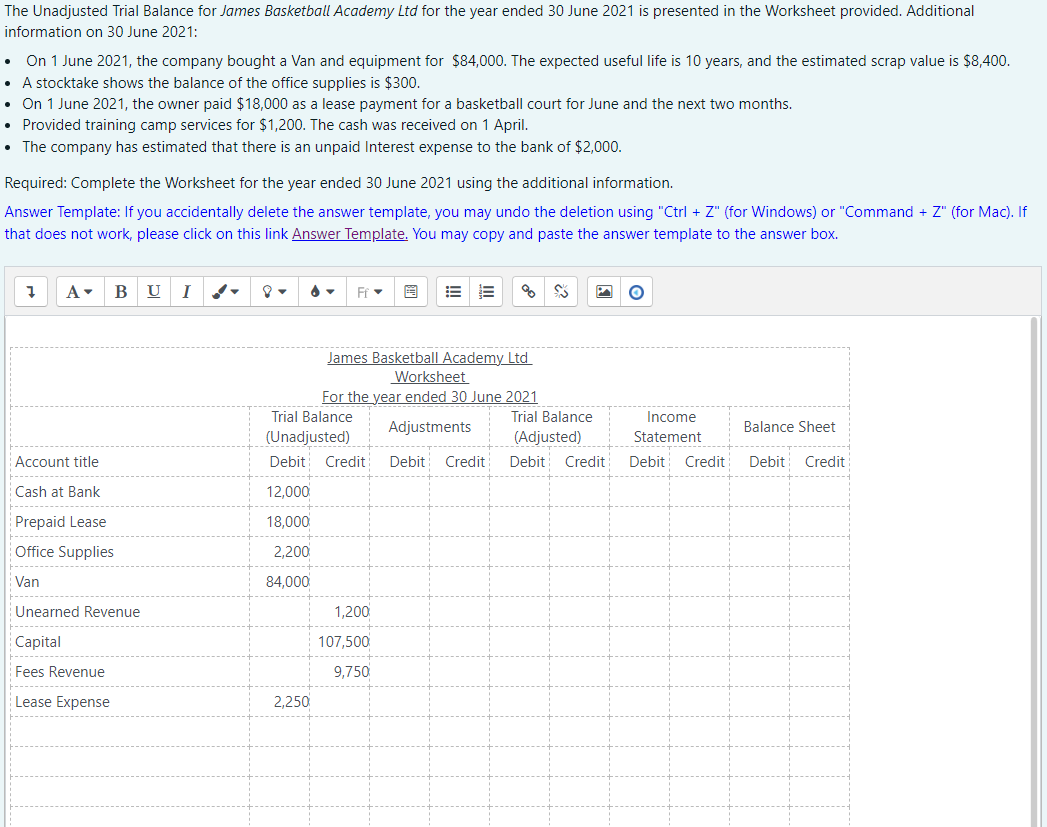
Task: Click the Van row label
Action: [x=27, y=582]
